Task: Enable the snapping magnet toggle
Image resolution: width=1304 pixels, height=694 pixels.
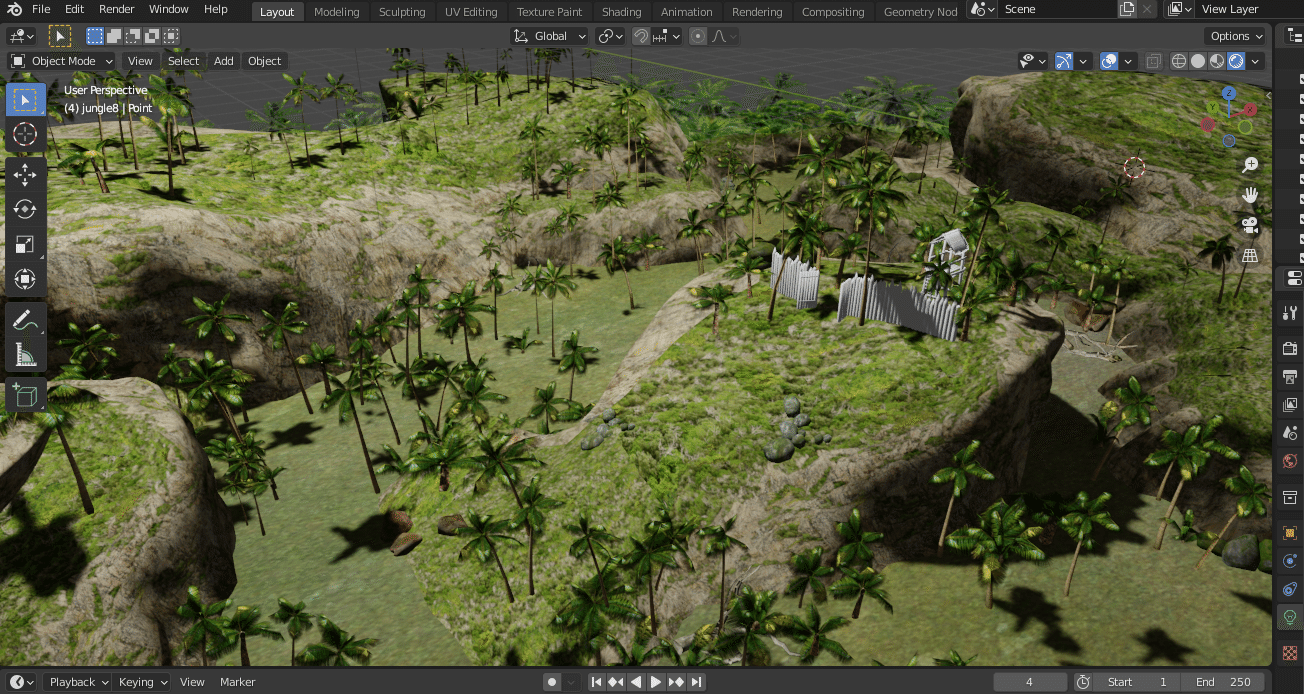Action: pyautogui.click(x=641, y=36)
